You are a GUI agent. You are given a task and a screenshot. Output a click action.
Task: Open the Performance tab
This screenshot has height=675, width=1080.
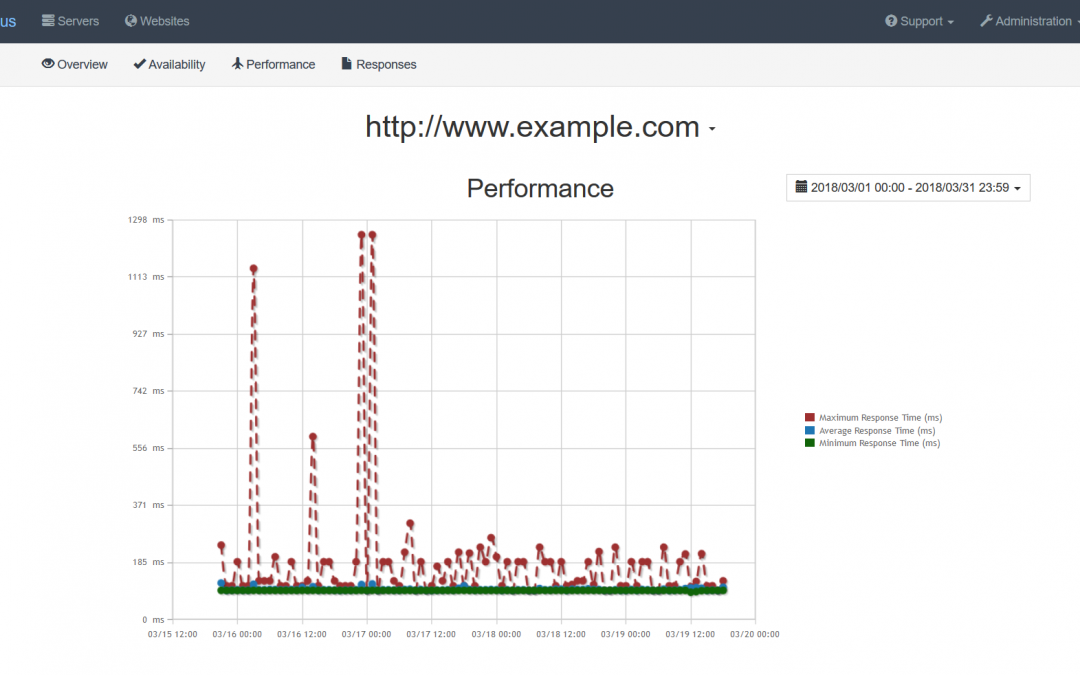(x=280, y=64)
